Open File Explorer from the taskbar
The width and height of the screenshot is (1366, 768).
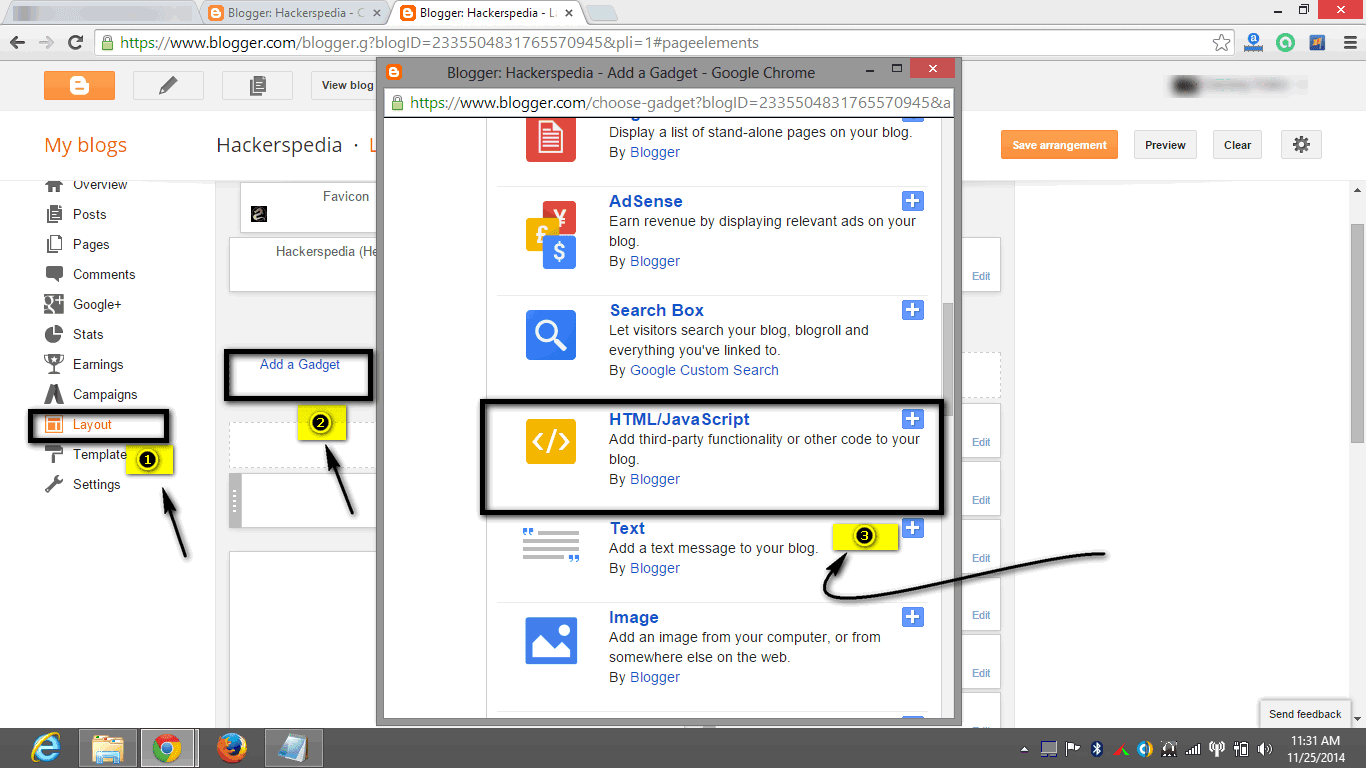[x=107, y=748]
